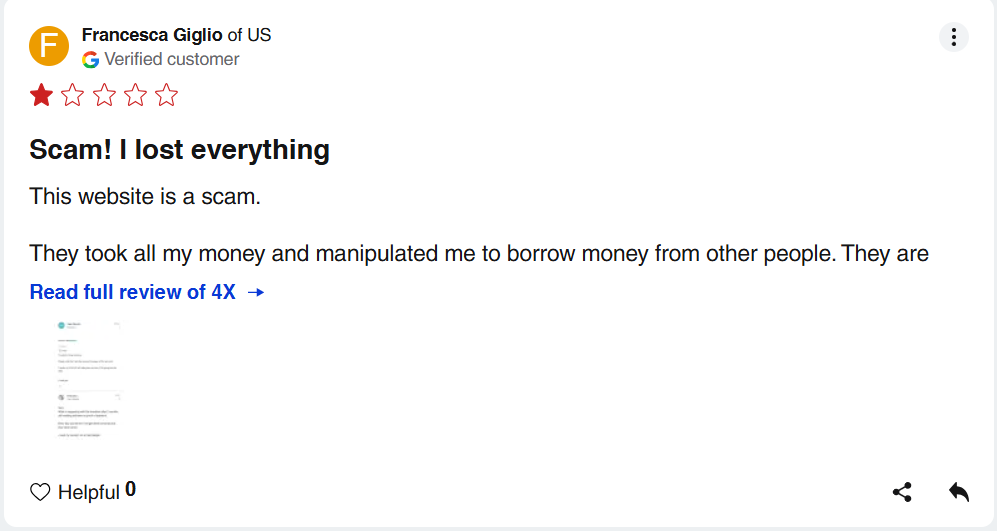Click the fourth empty rating star

point(135,95)
